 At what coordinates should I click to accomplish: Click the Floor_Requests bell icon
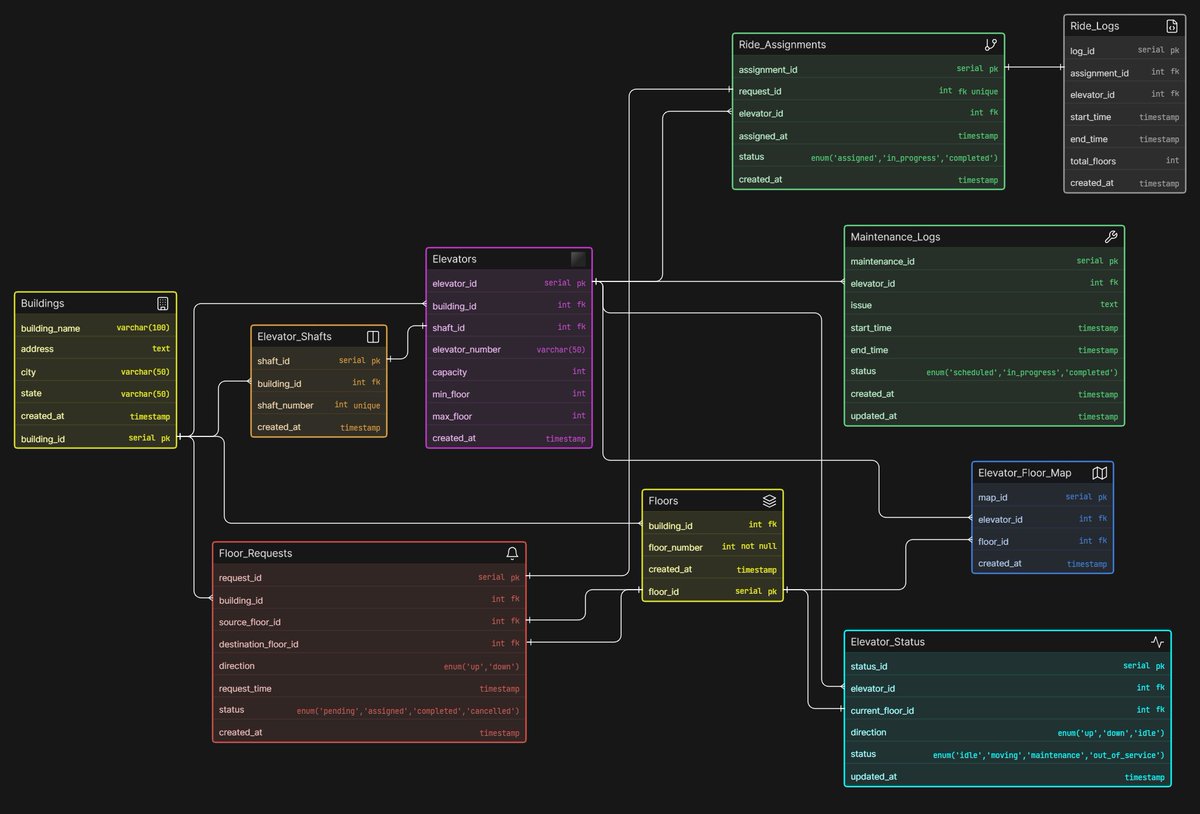(512, 553)
